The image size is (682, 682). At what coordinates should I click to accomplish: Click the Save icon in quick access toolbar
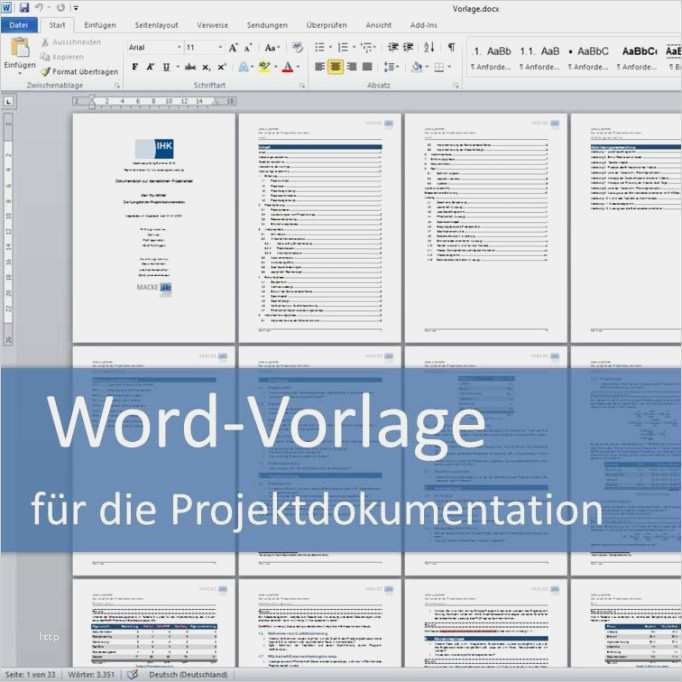click(x=23, y=8)
